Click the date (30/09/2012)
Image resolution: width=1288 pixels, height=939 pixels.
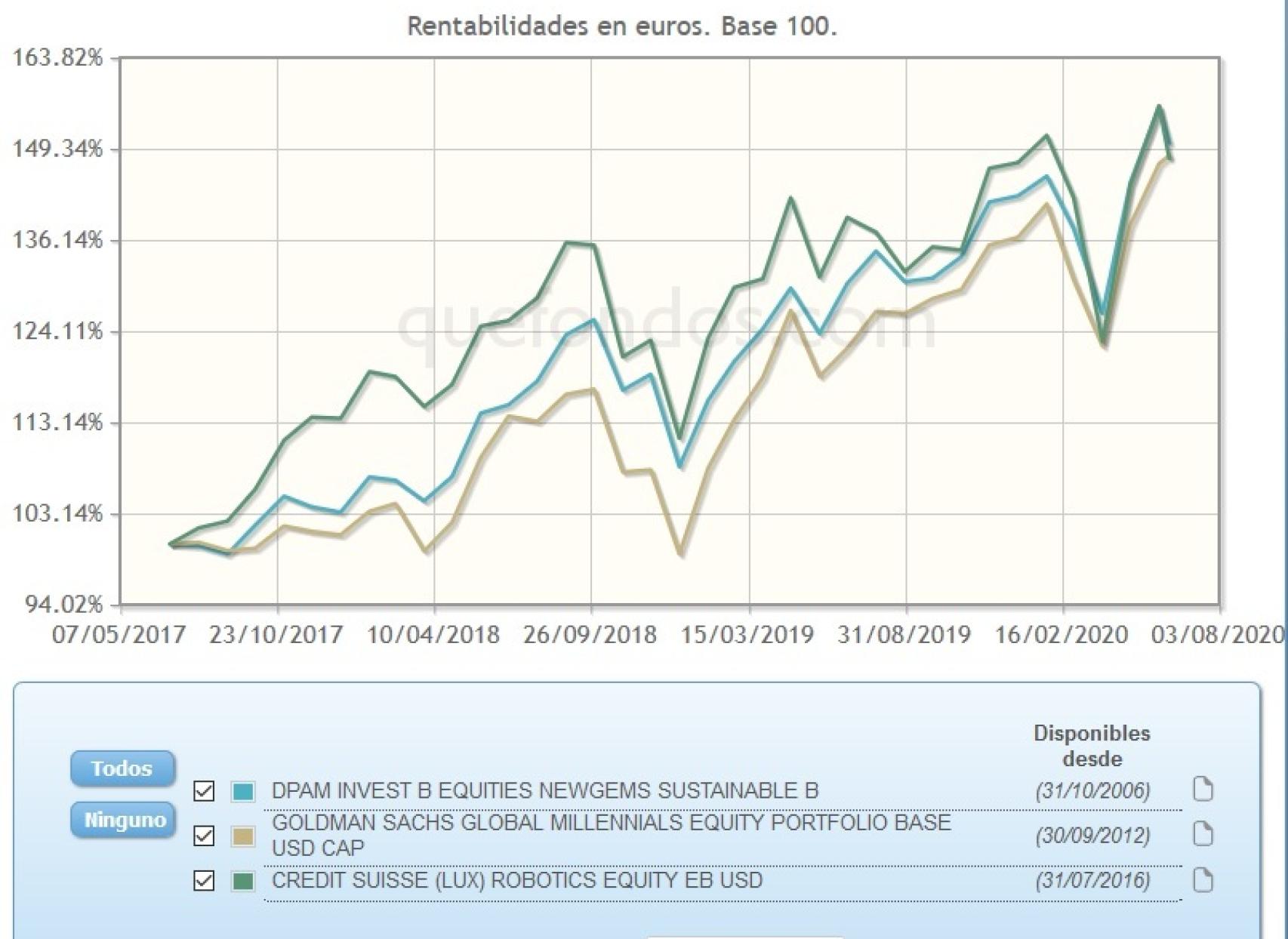point(1093,836)
